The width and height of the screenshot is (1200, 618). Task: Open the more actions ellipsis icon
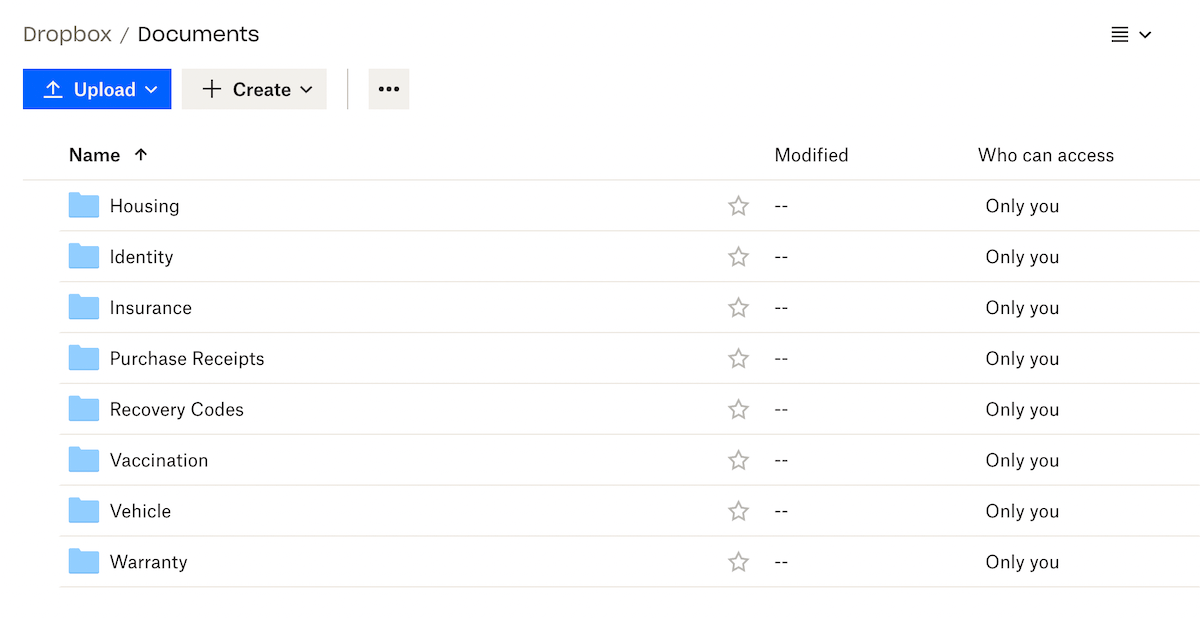click(x=388, y=89)
